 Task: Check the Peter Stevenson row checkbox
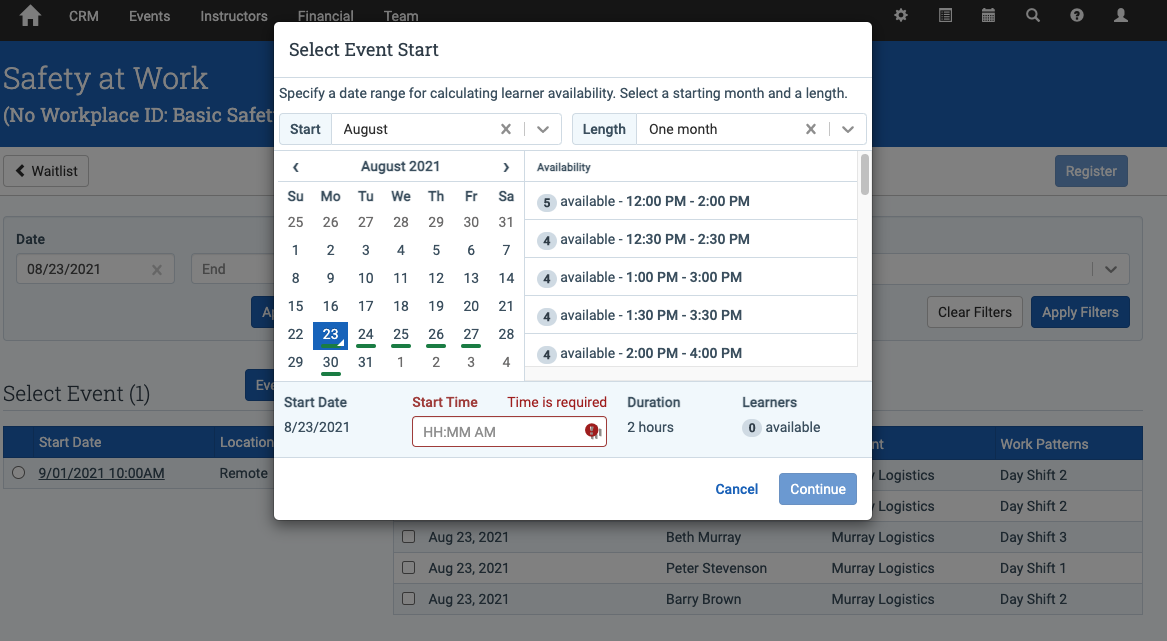coord(409,567)
